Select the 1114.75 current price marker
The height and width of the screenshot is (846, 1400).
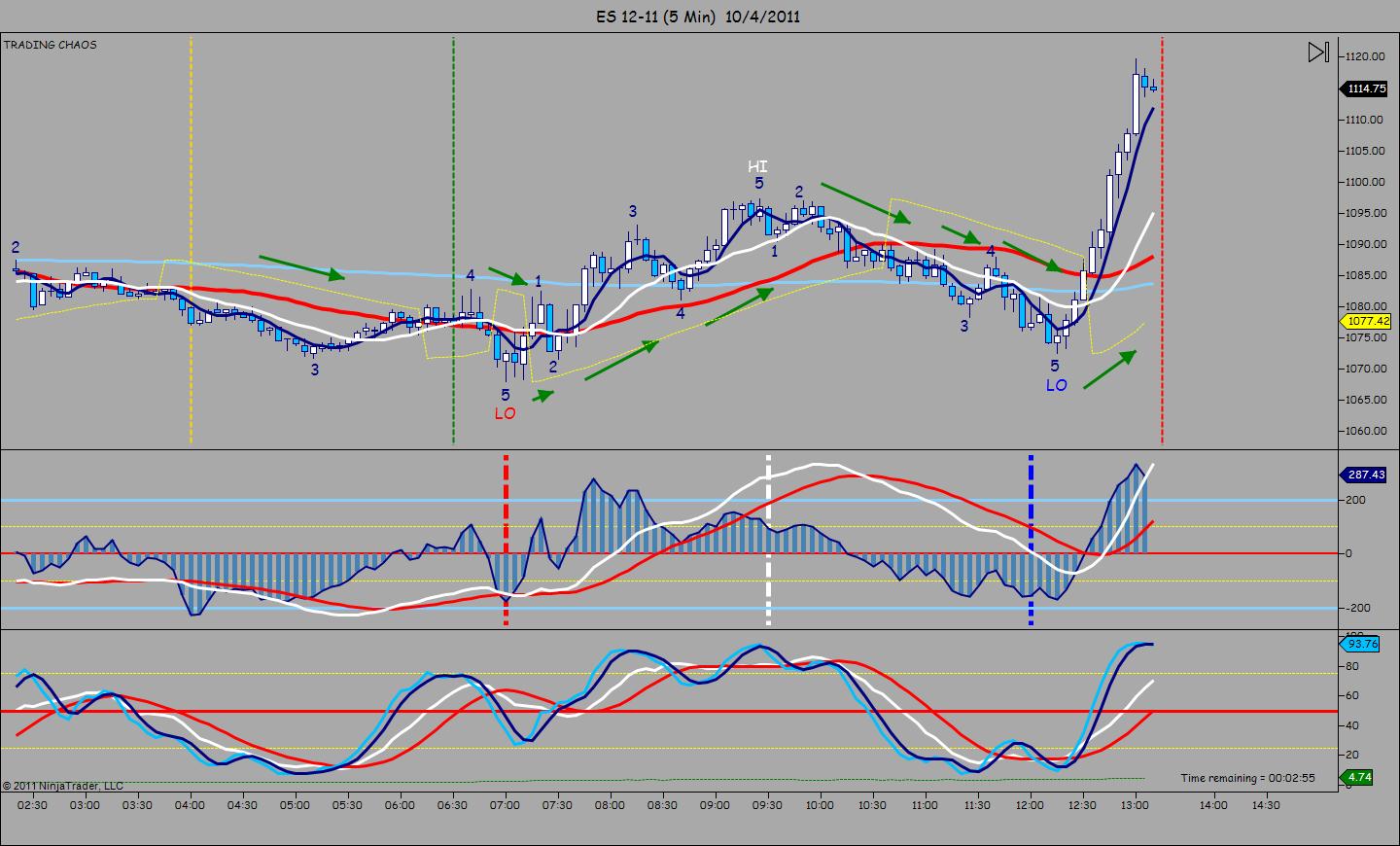1366,88
